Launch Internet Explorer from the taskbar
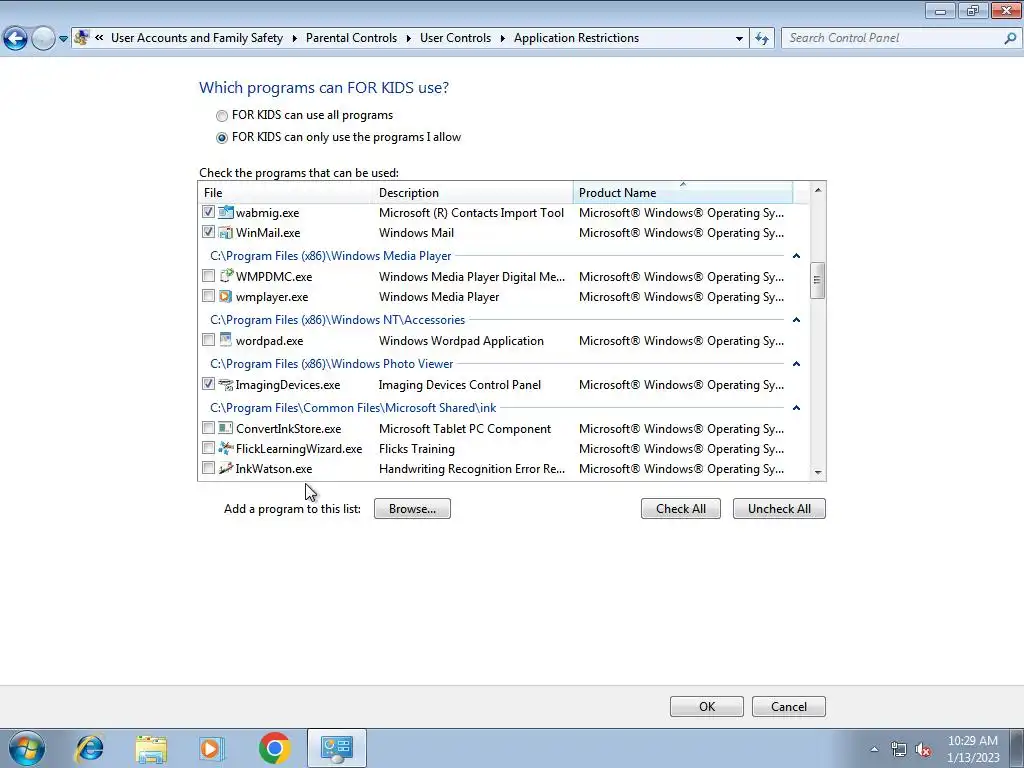1024x768 pixels. point(89,748)
